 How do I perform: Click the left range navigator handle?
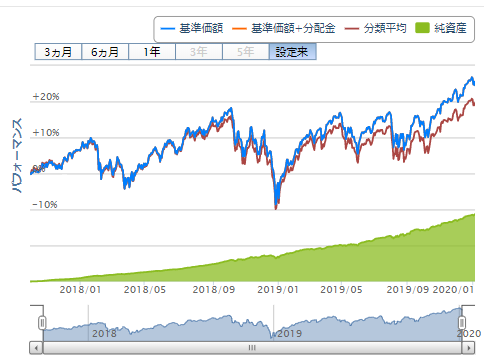[42, 323]
